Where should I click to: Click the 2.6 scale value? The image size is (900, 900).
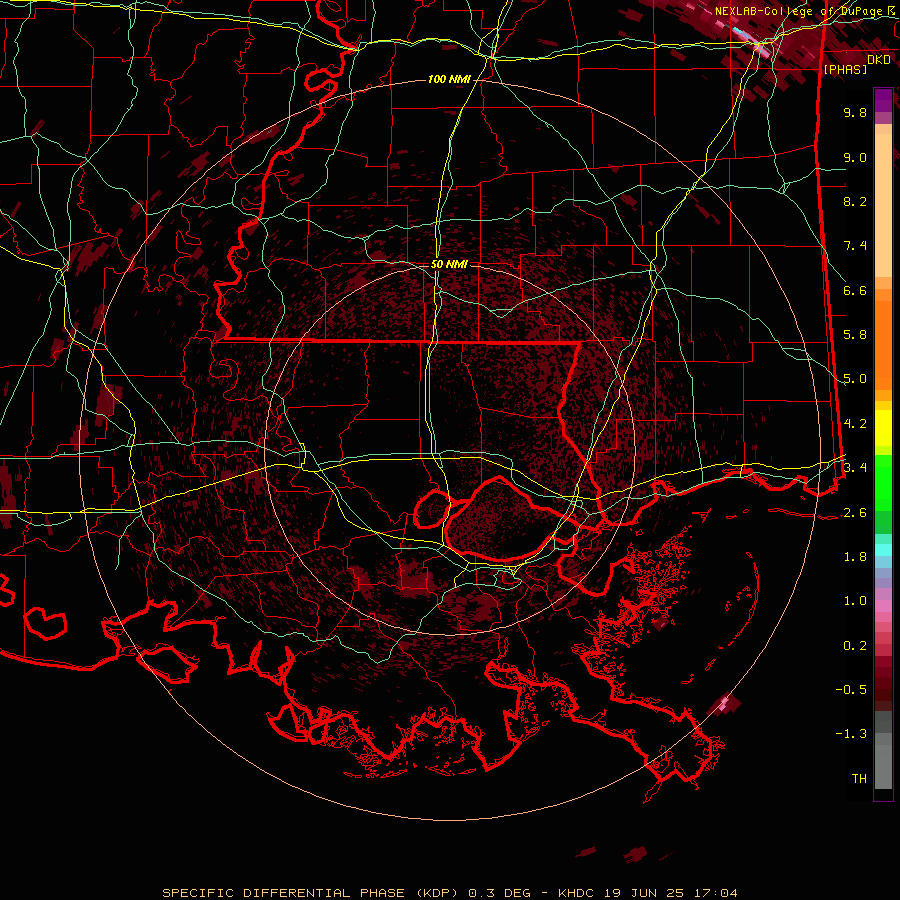point(855,513)
